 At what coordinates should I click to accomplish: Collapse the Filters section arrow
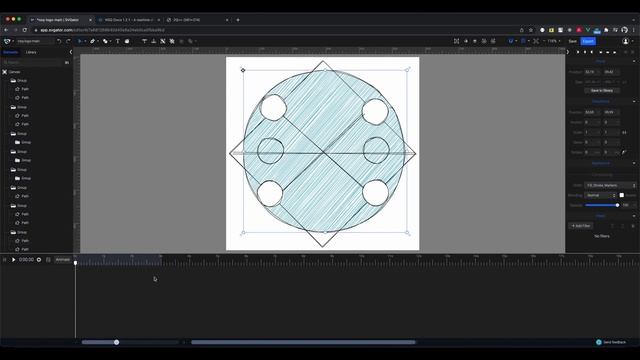[634, 216]
